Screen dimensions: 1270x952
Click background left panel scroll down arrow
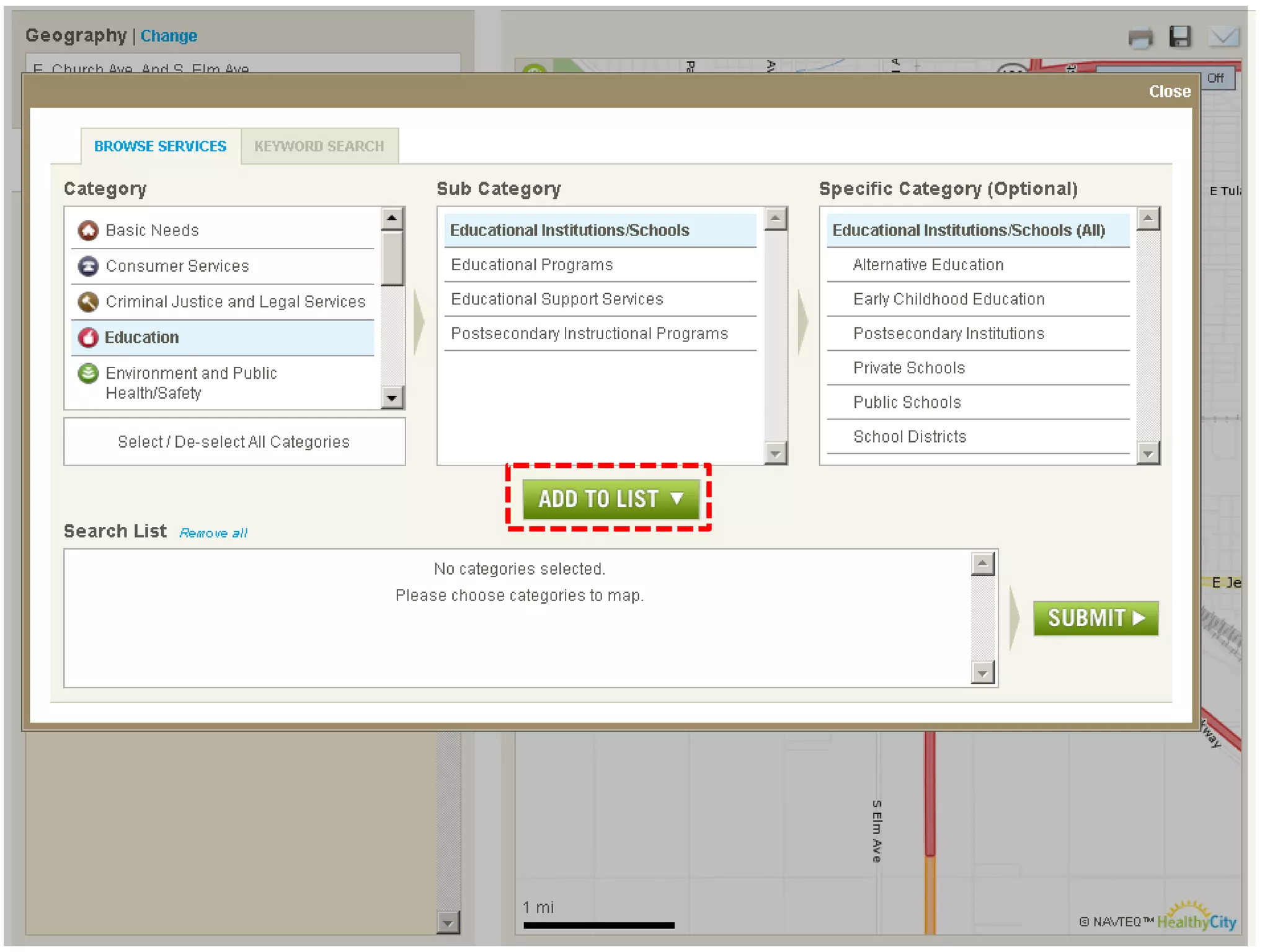pos(448,922)
